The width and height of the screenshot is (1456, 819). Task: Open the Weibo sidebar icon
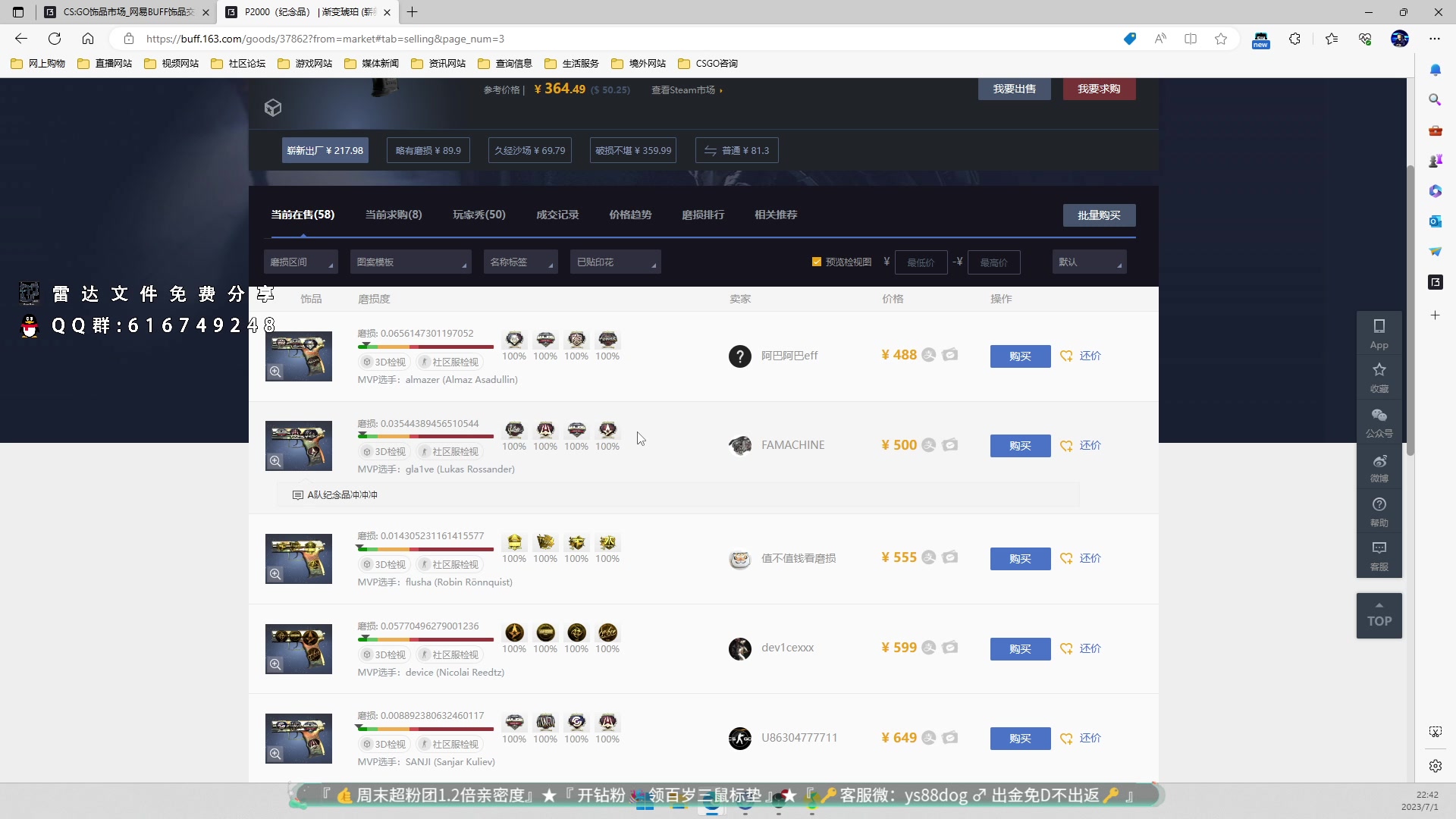tap(1379, 467)
